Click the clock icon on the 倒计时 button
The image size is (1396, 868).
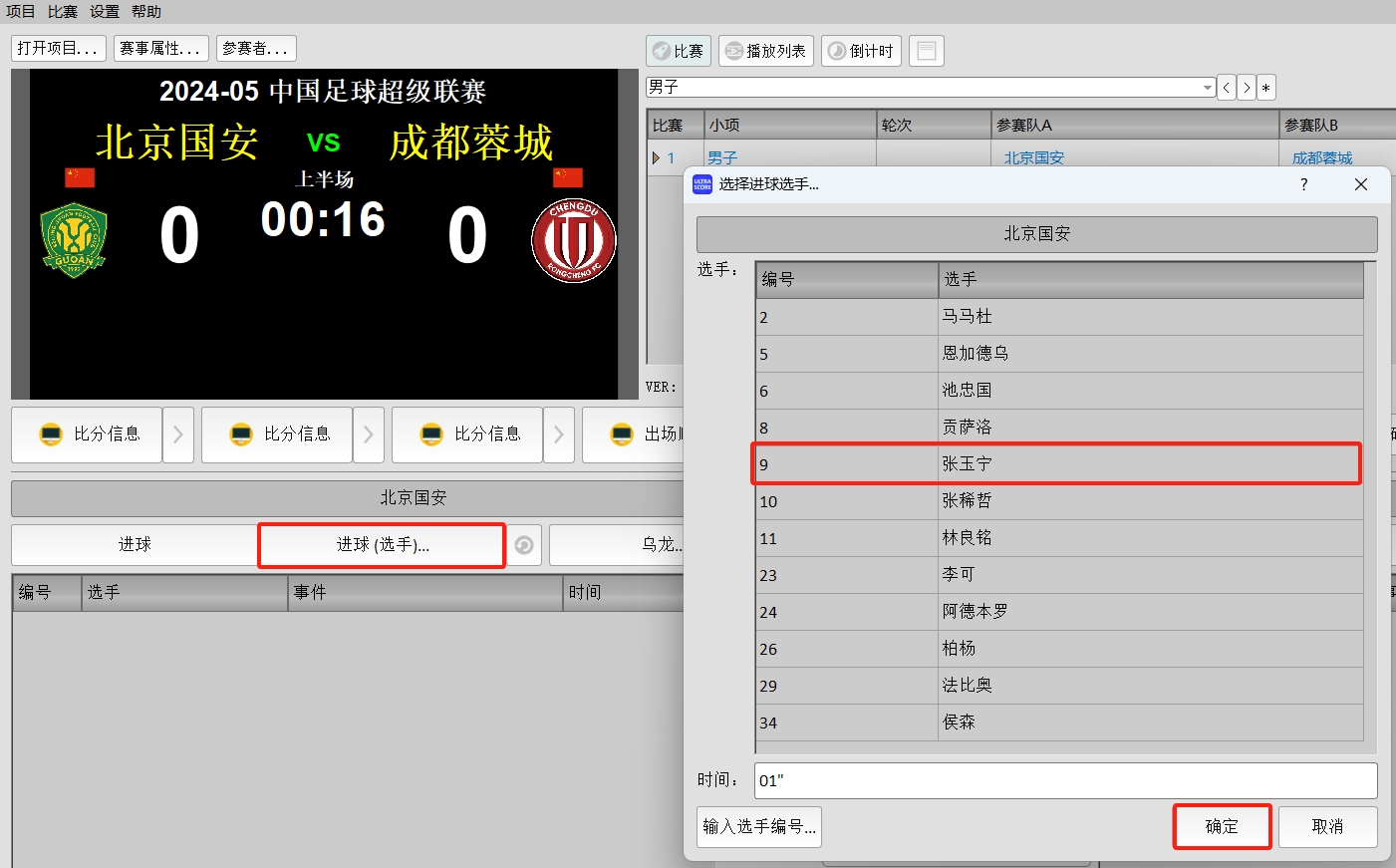pyautogui.click(x=836, y=51)
